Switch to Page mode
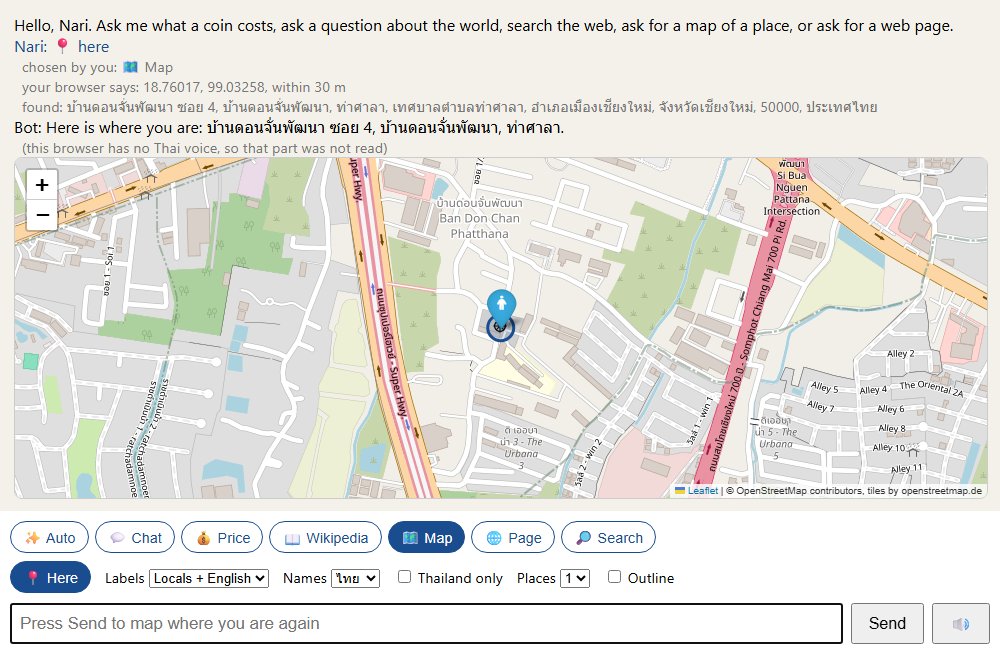This screenshot has height=654, width=1000. point(513,538)
